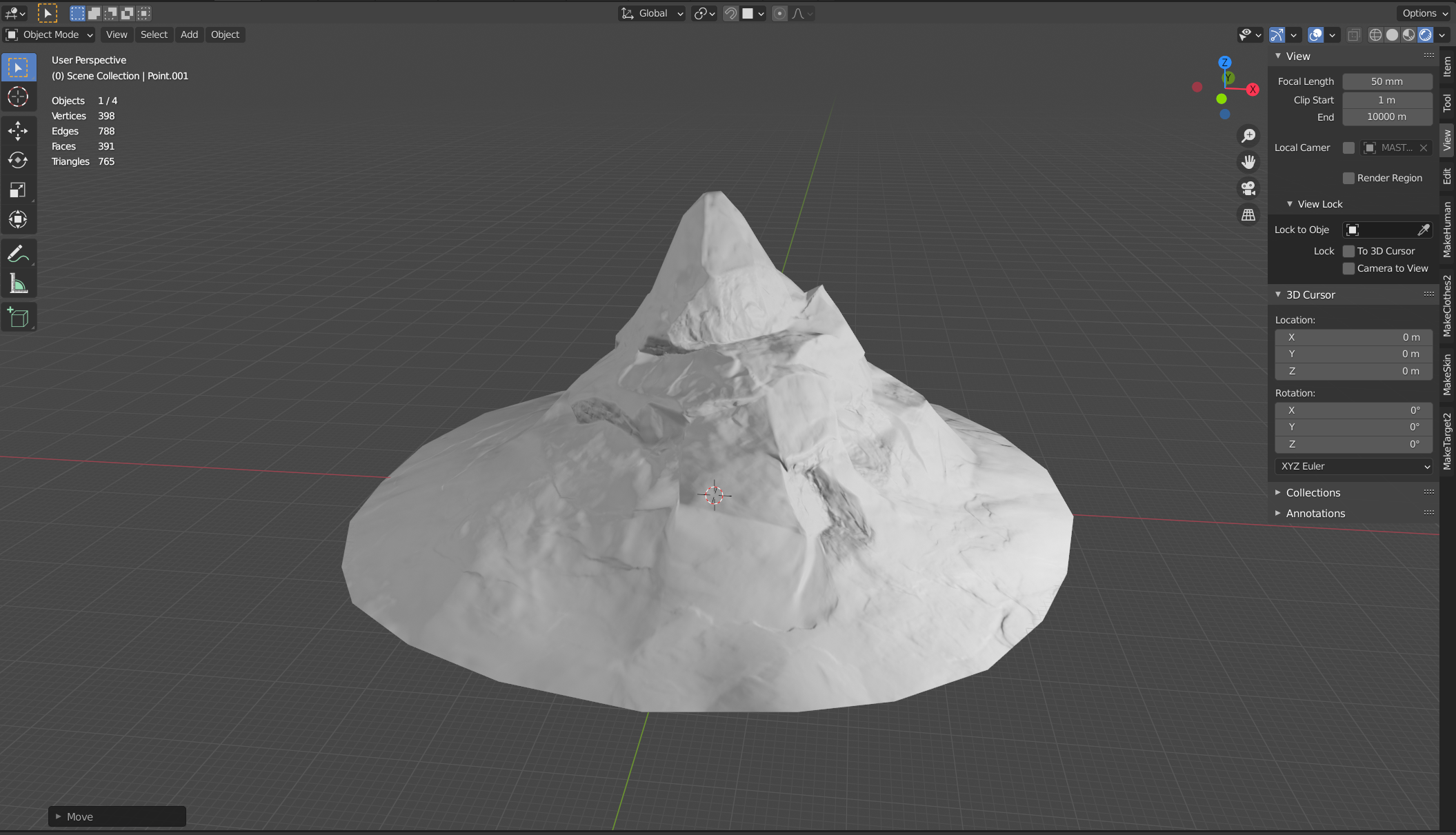Open the Object Mode dropdown

[50, 34]
